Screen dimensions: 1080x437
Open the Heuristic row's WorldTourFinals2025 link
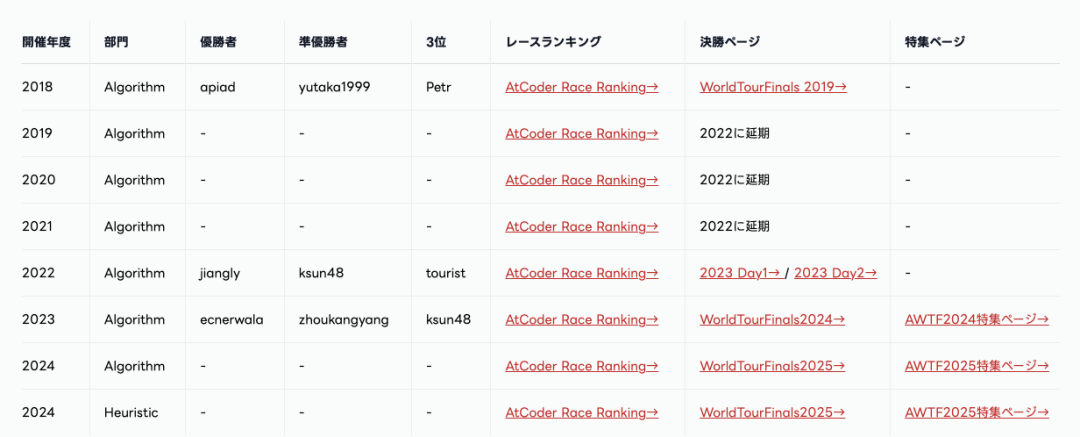coord(772,412)
